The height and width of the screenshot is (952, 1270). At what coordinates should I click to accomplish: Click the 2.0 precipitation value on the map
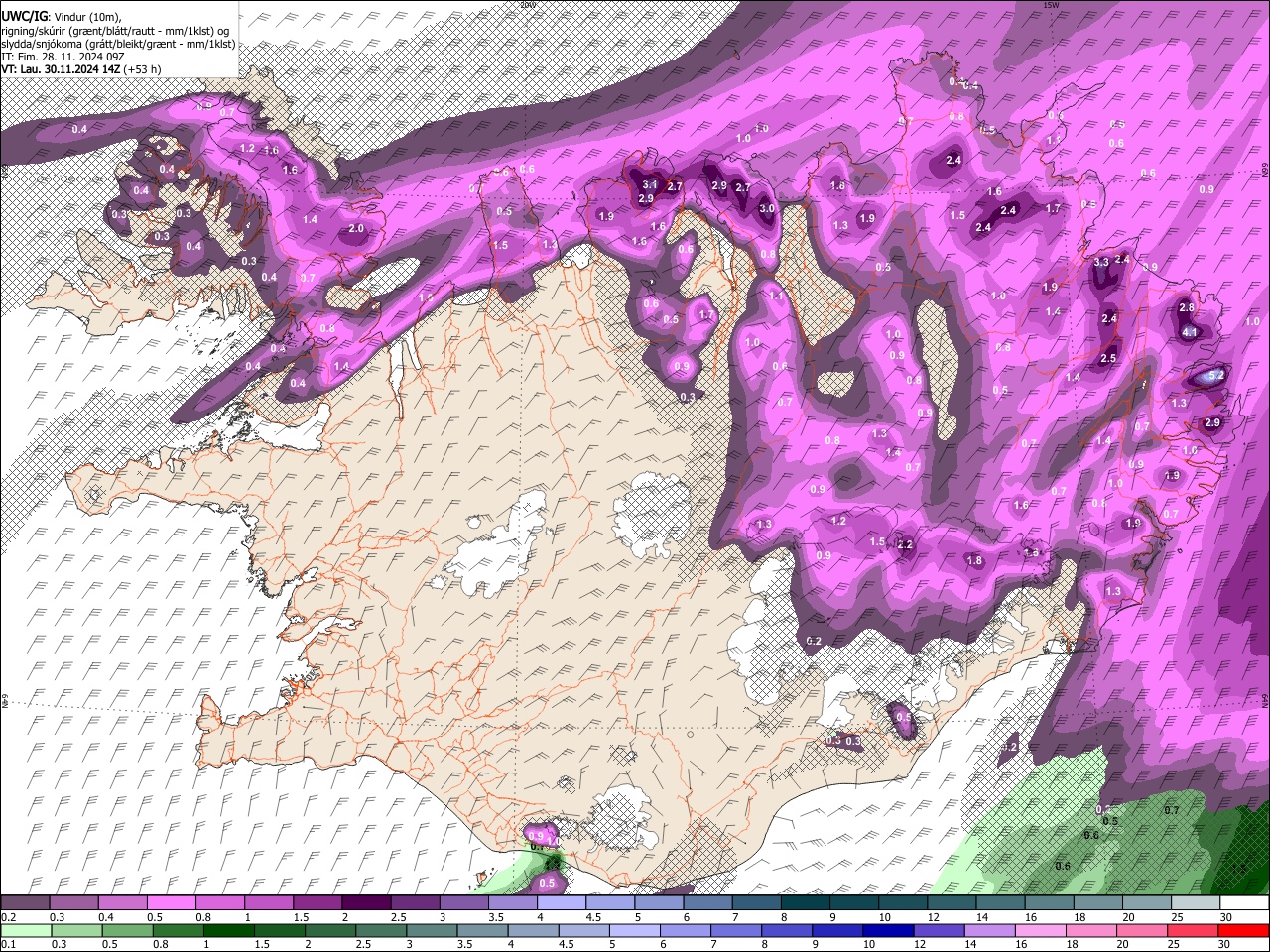[357, 228]
